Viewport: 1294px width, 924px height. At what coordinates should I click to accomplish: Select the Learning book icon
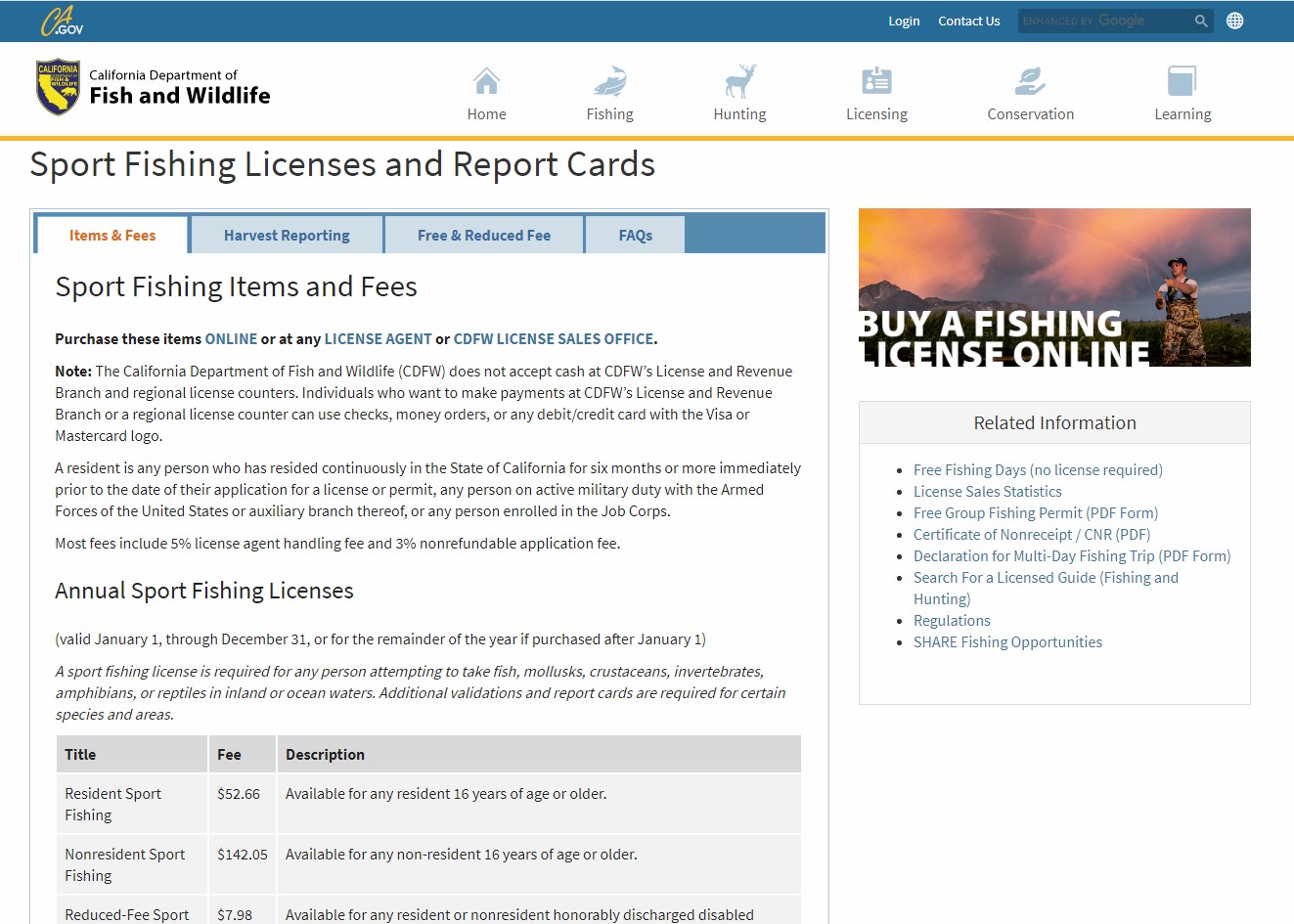(x=1182, y=81)
